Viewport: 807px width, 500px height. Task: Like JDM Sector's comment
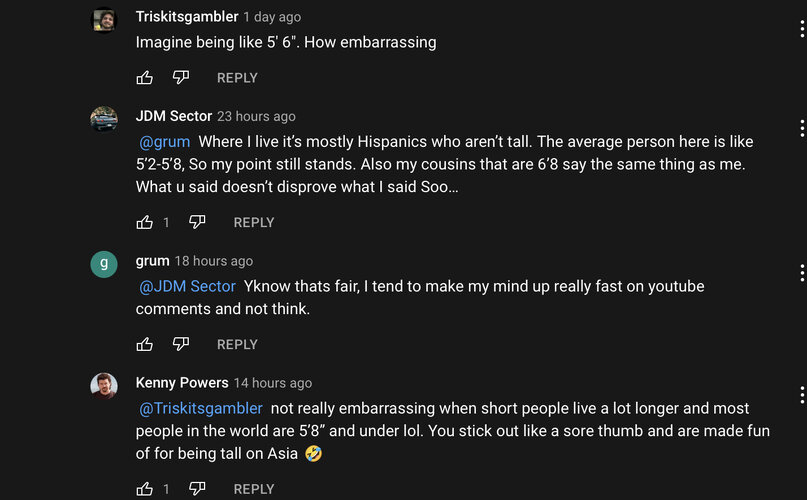pos(145,222)
